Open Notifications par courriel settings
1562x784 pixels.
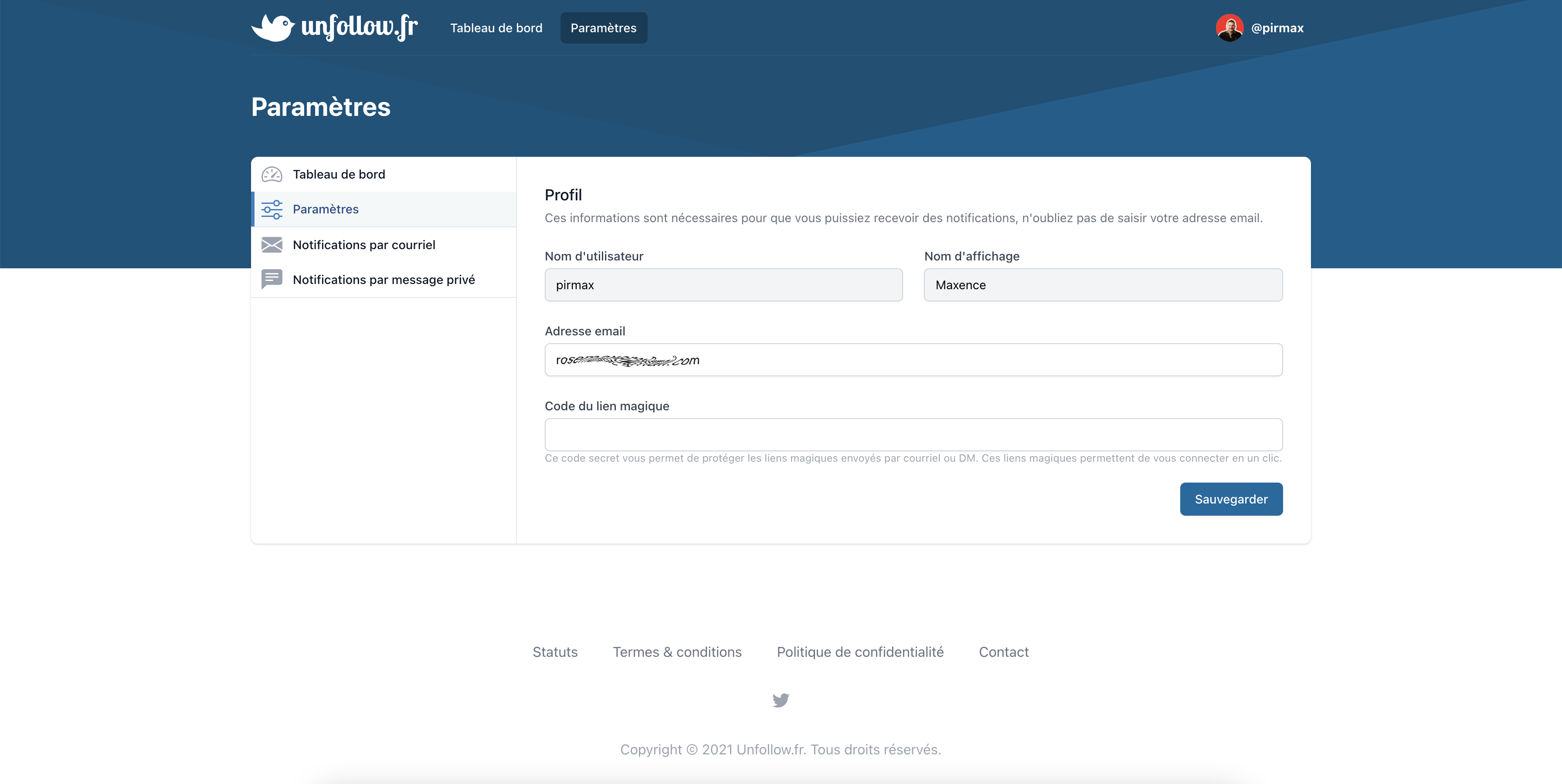[x=364, y=245]
